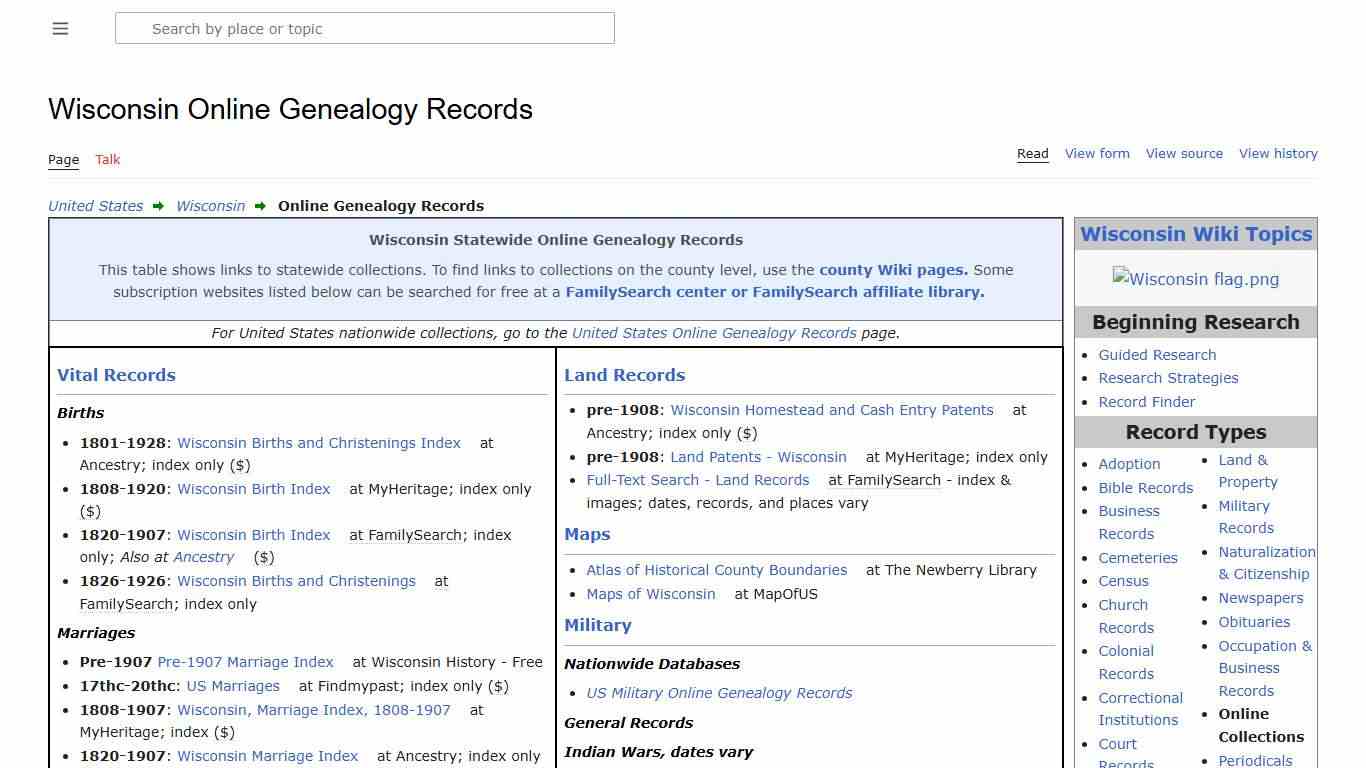Open the hamburger navigation menu
This screenshot has width=1366, height=768.
pyautogui.click(x=60, y=28)
